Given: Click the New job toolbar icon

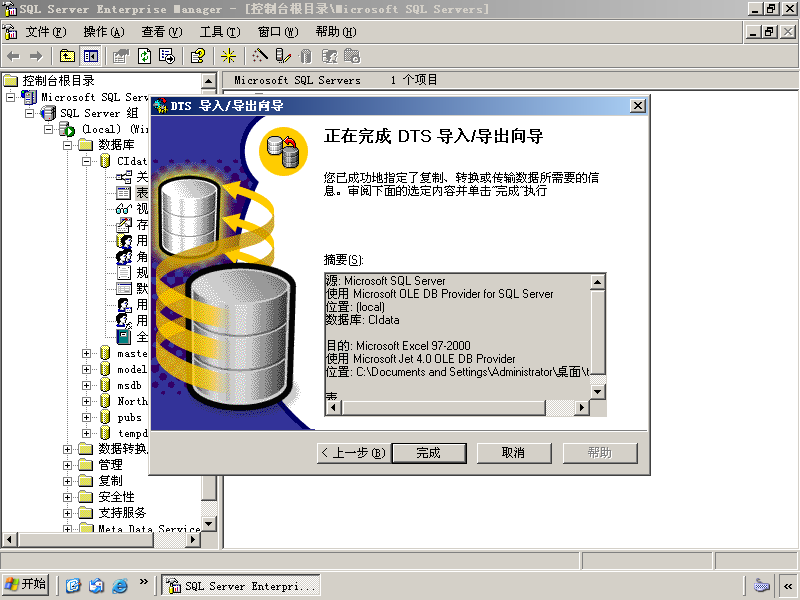Looking at the screenshot, I should tap(352, 56).
